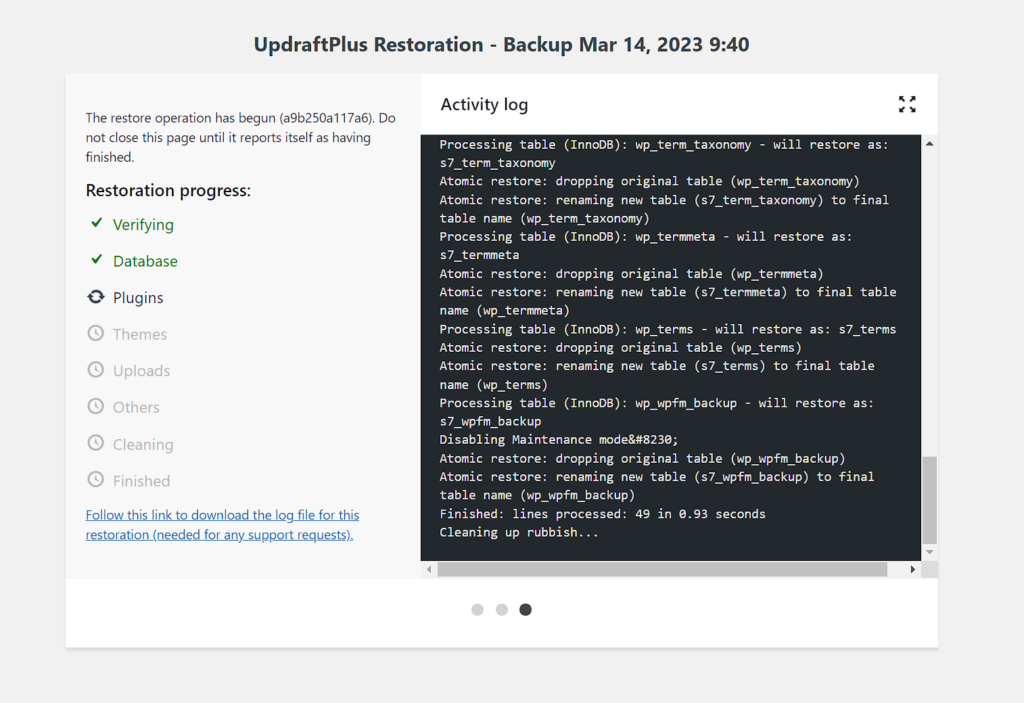Click the activity log scroll up arrow
1024x703 pixels.
[929, 144]
